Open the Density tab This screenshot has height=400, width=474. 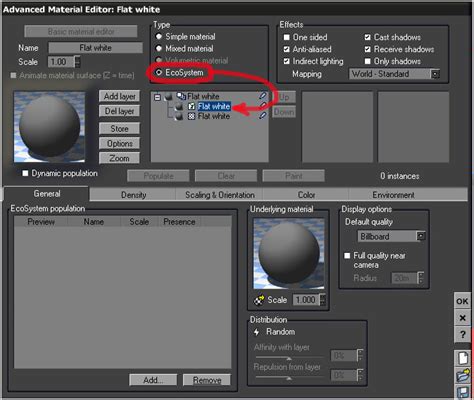[133, 195]
